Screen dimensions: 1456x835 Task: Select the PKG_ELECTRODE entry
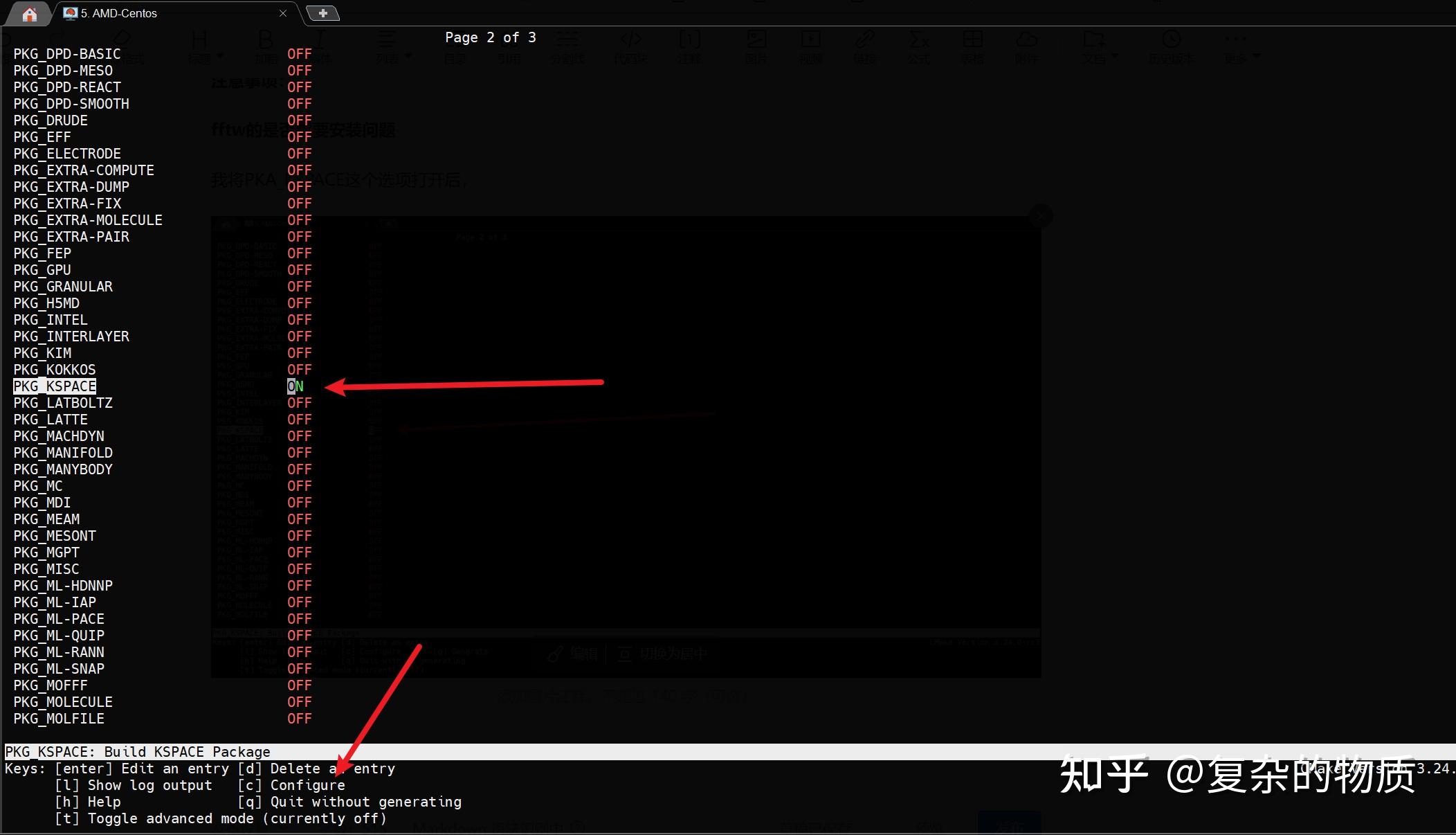67,154
